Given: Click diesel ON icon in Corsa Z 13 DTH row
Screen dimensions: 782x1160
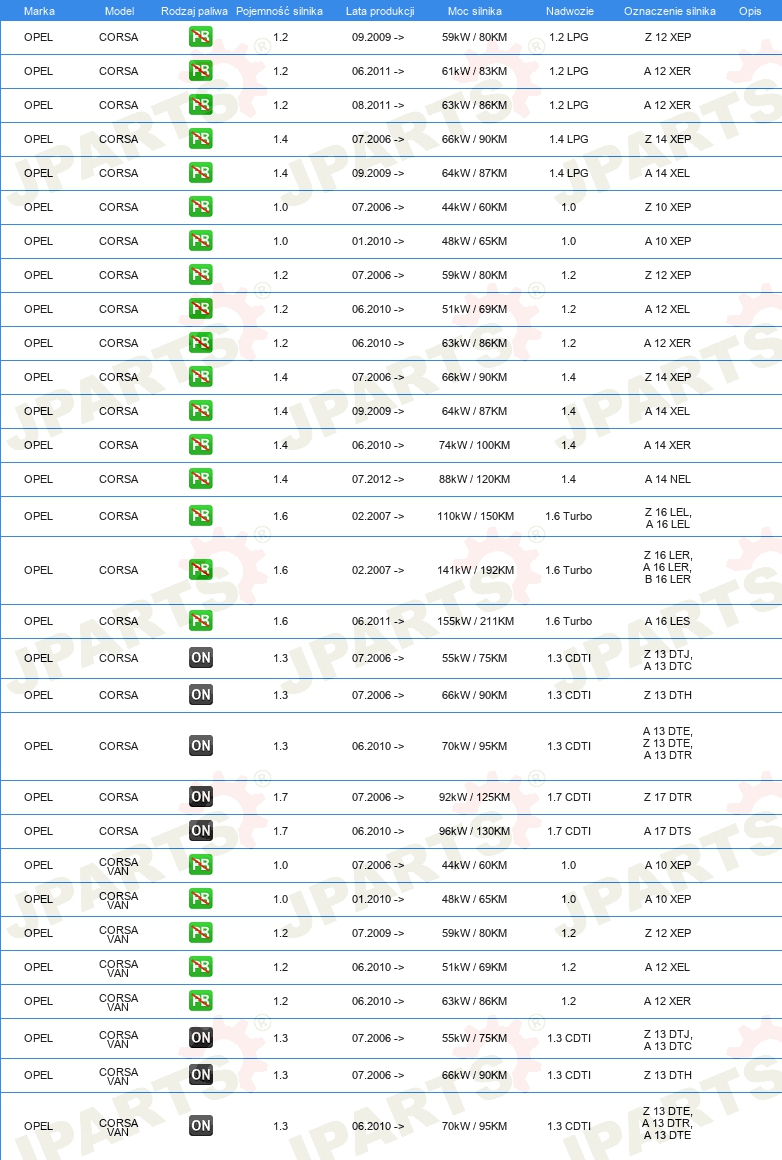Looking at the screenshot, I should pyautogui.click(x=200, y=695).
